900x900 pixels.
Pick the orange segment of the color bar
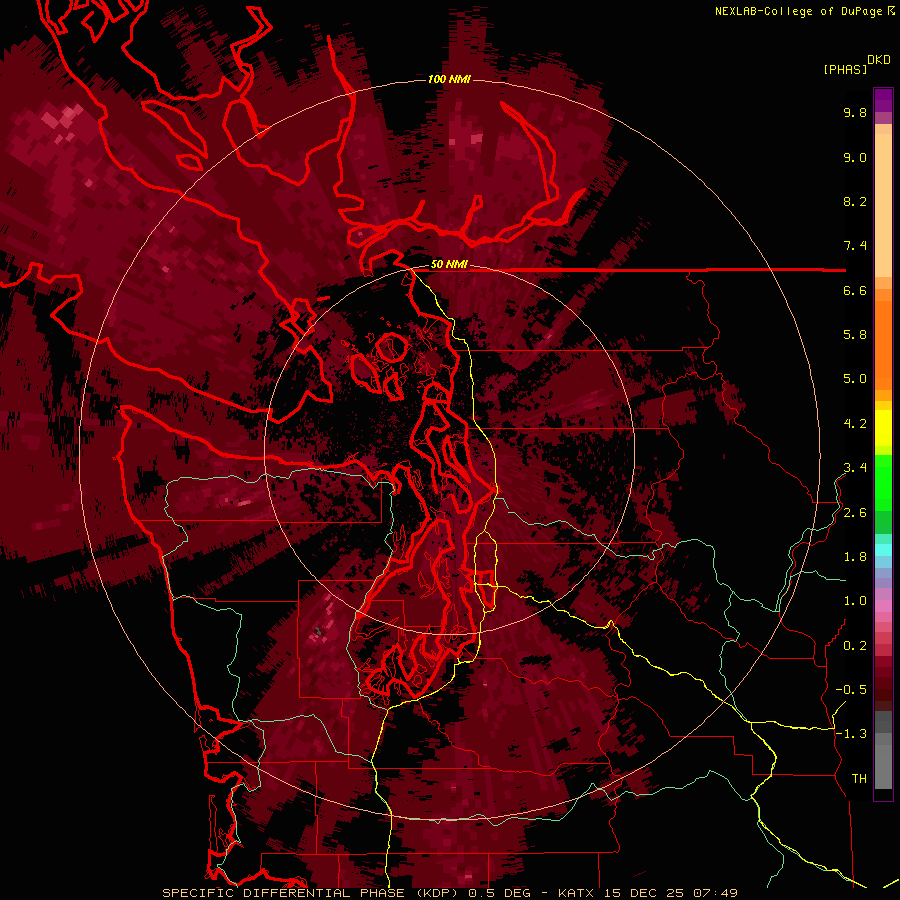(x=883, y=344)
